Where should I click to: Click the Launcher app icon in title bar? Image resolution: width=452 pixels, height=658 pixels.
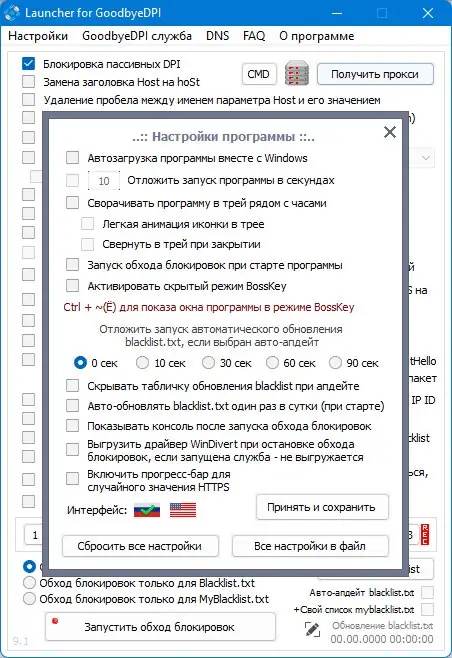[x=12, y=13]
